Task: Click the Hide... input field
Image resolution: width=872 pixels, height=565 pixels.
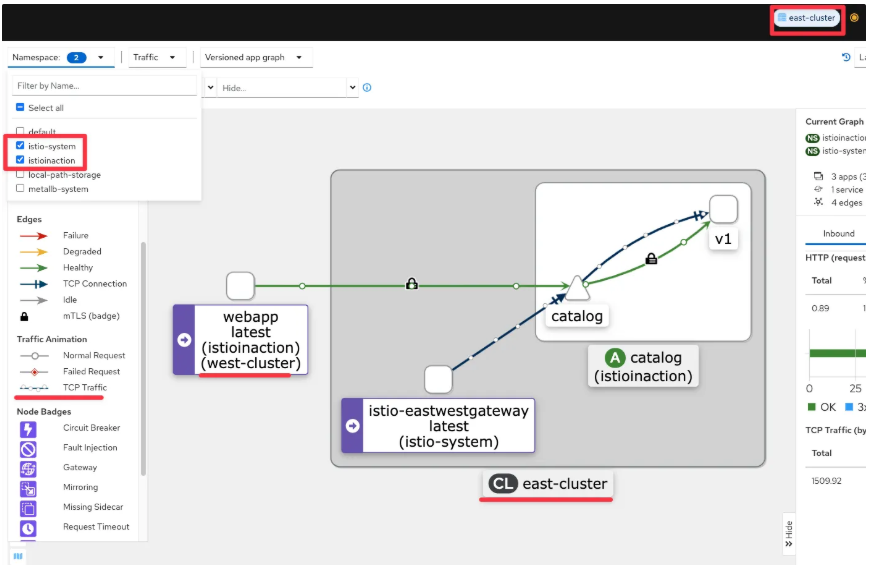Action: click(x=283, y=88)
